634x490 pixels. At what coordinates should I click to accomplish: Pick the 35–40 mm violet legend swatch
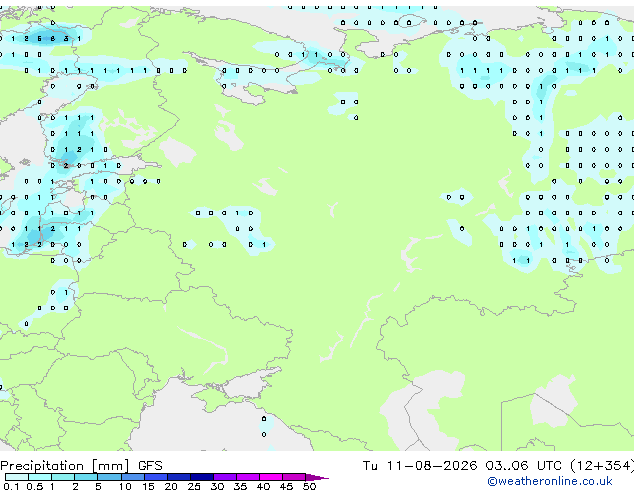click(248, 477)
